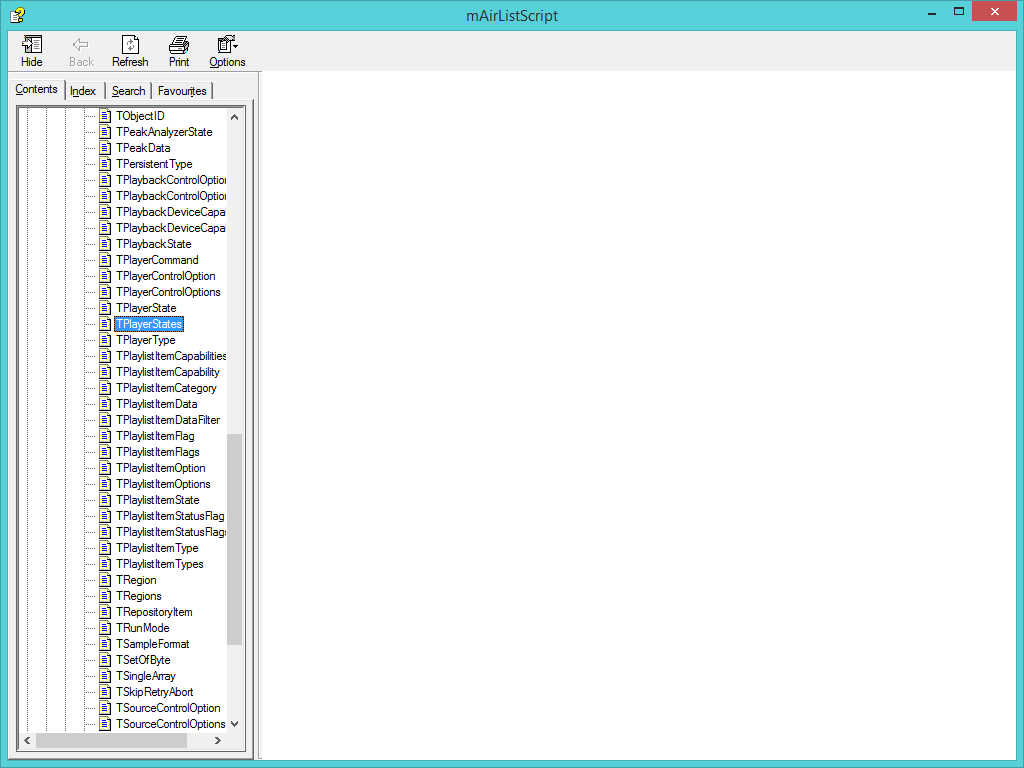Select TPlaylistItemTypes topic
Image resolution: width=1024 pixels, height=768 pixels.
pos(160,564)
